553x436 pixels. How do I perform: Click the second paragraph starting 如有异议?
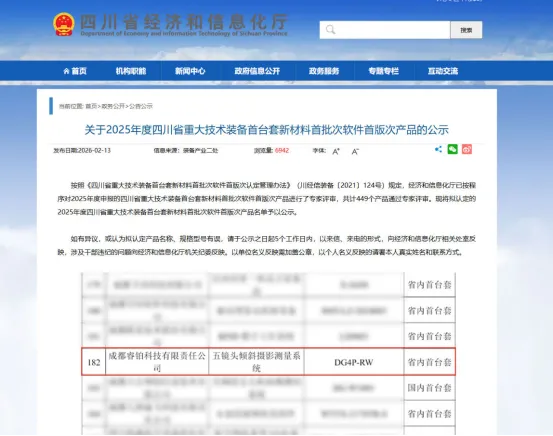(x=267, y=246)
